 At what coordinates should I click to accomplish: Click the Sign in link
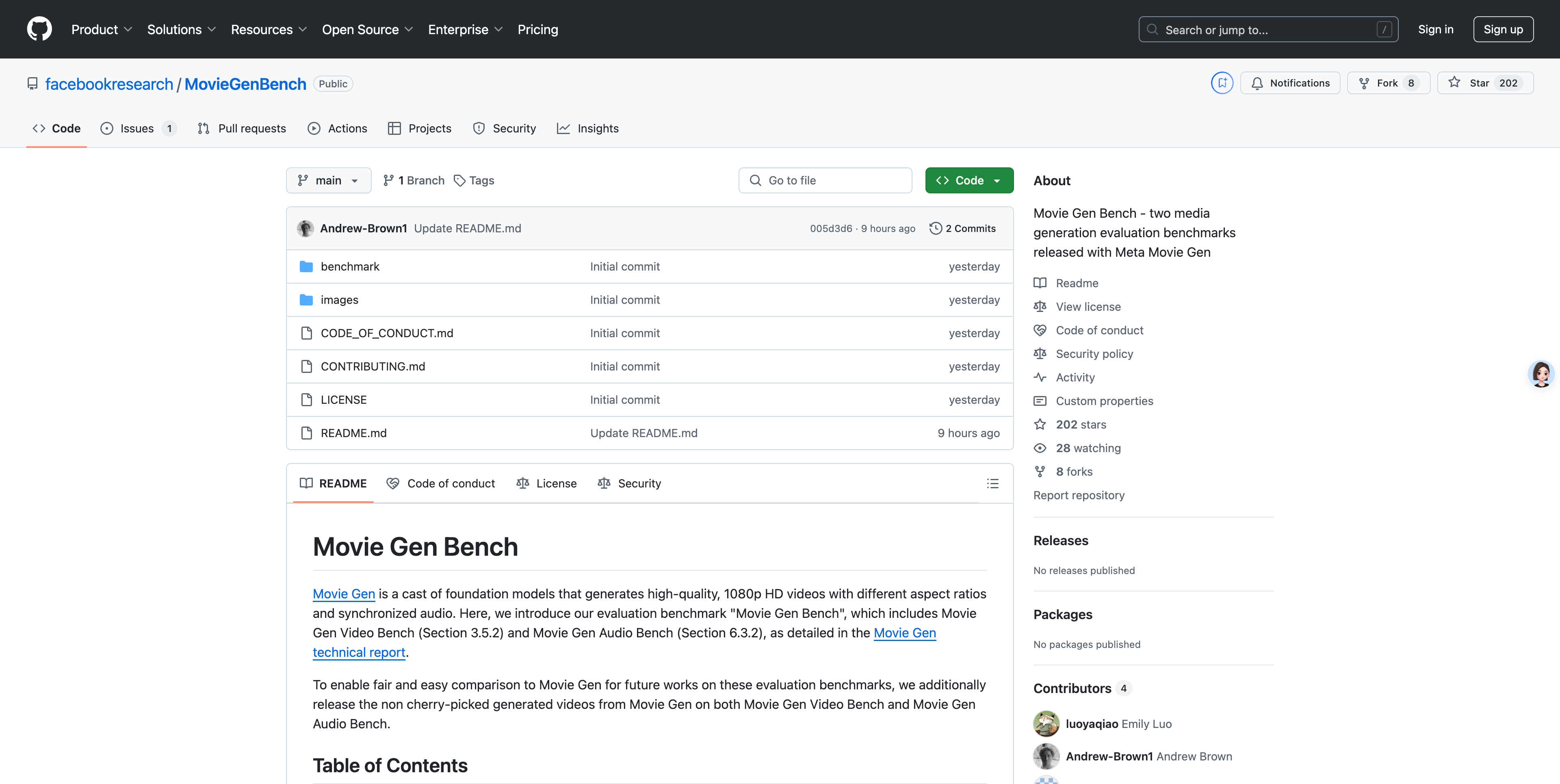1435,29
